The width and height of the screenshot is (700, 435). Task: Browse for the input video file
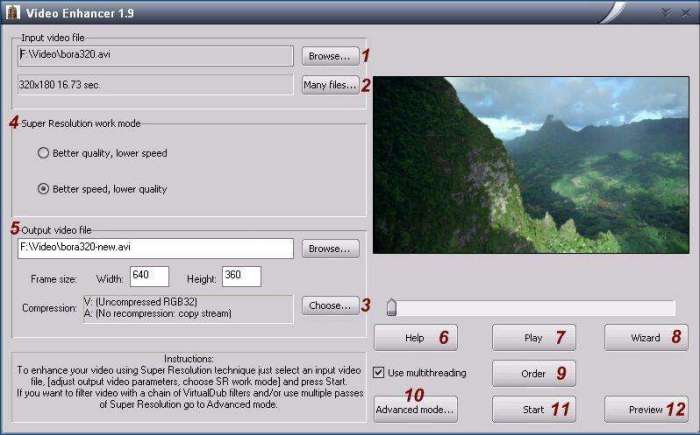click(330, 56)
